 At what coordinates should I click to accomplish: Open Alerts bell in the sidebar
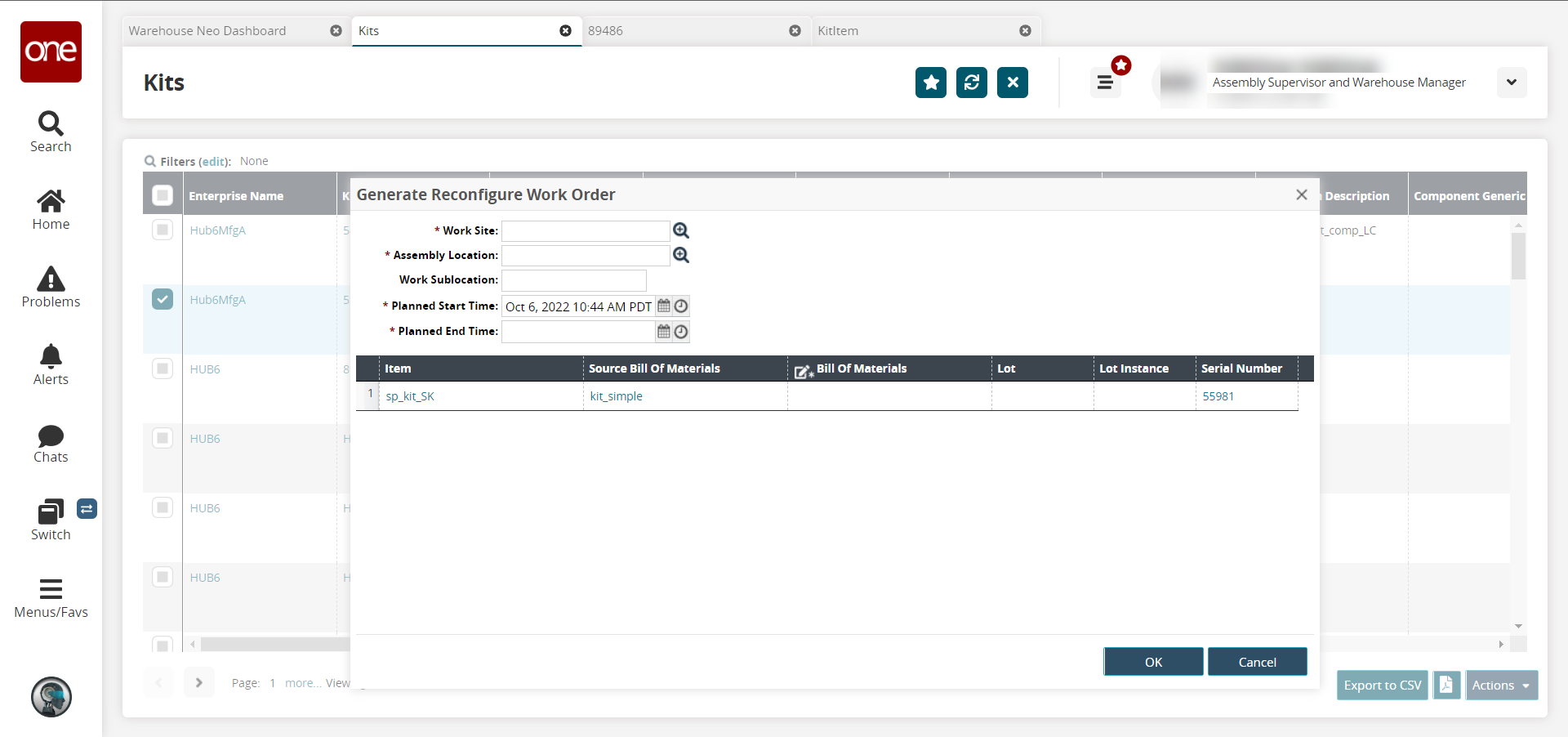pyautogui.click(x=51, y=365)
